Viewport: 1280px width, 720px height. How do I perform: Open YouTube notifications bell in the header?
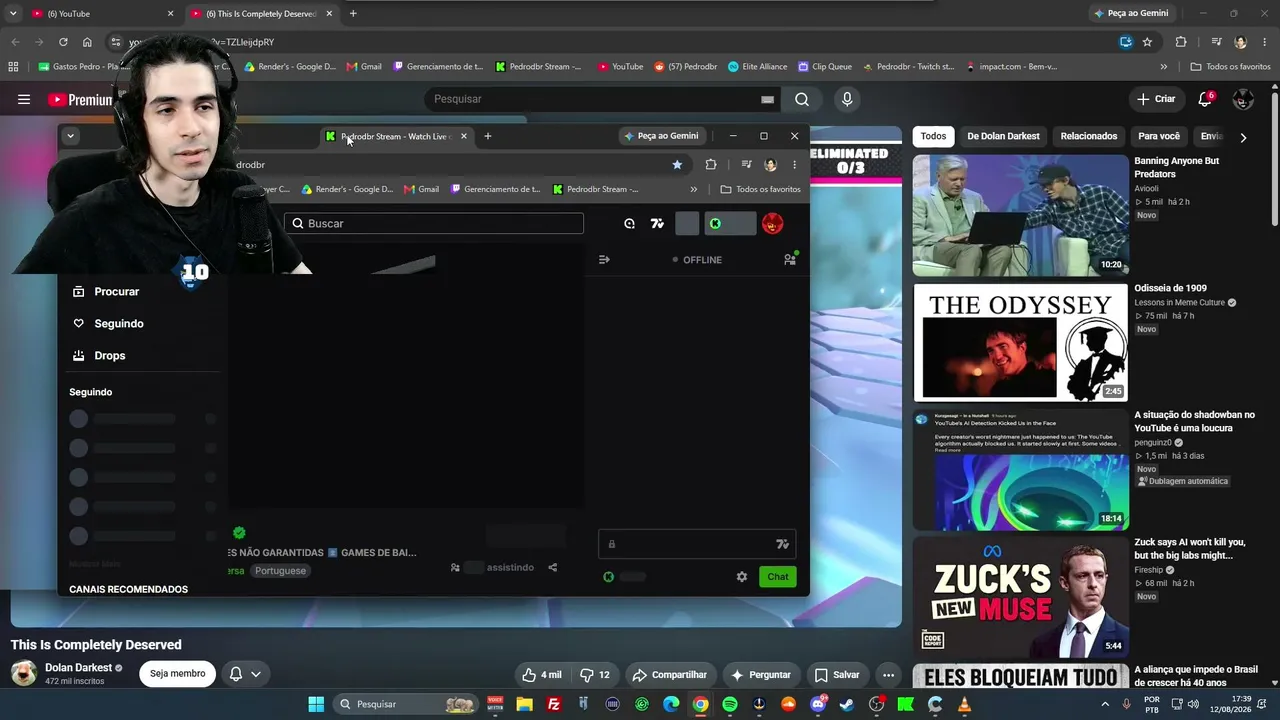[1206, 99]
